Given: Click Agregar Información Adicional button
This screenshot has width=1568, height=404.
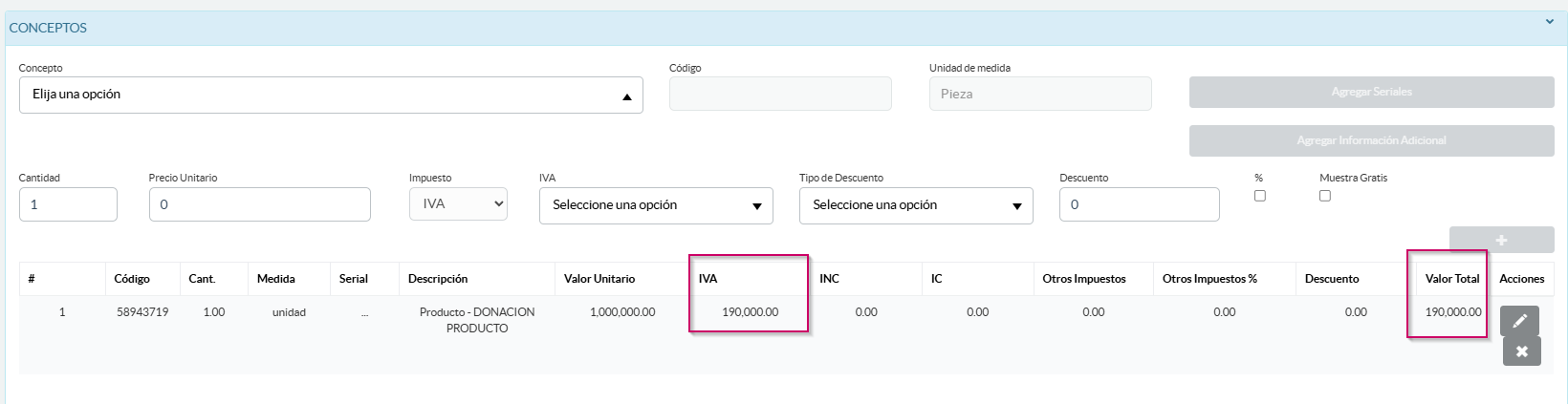Looking at the screenshot, I should coord(1371,140).
